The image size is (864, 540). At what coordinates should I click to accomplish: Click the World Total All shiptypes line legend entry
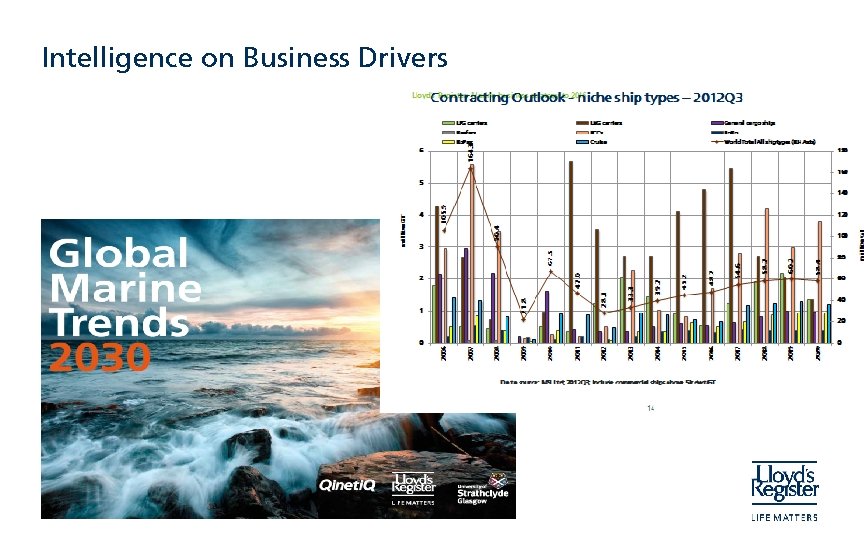[763, 142]
